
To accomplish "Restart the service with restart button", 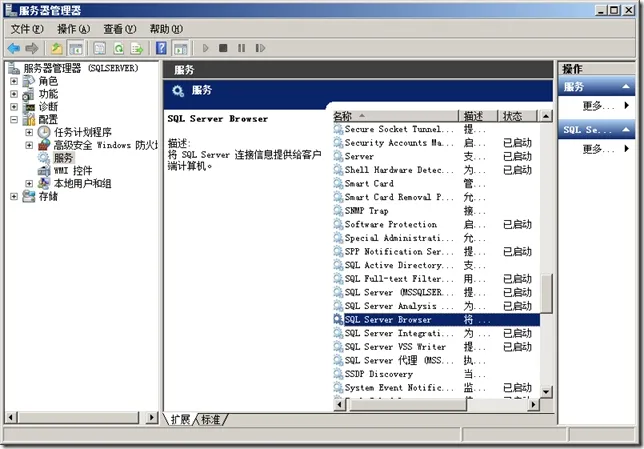I will point(260,48).
